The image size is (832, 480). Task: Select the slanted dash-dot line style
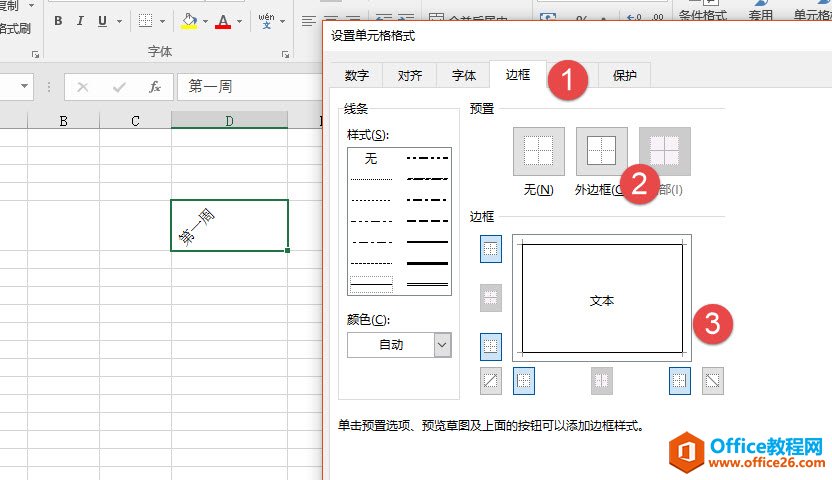tap(427, 179)
